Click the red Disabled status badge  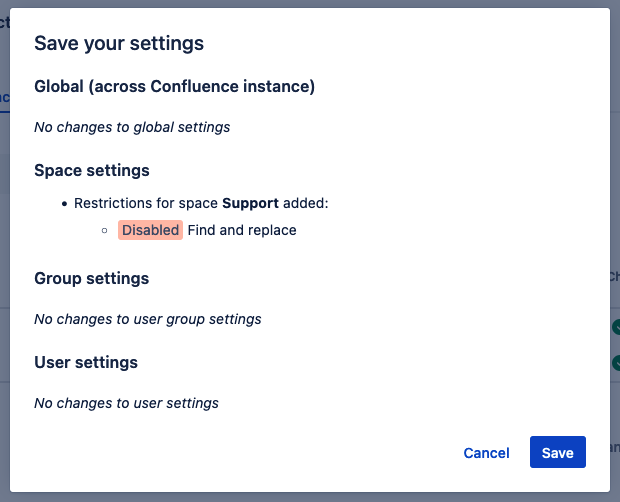tap(150, 230)
